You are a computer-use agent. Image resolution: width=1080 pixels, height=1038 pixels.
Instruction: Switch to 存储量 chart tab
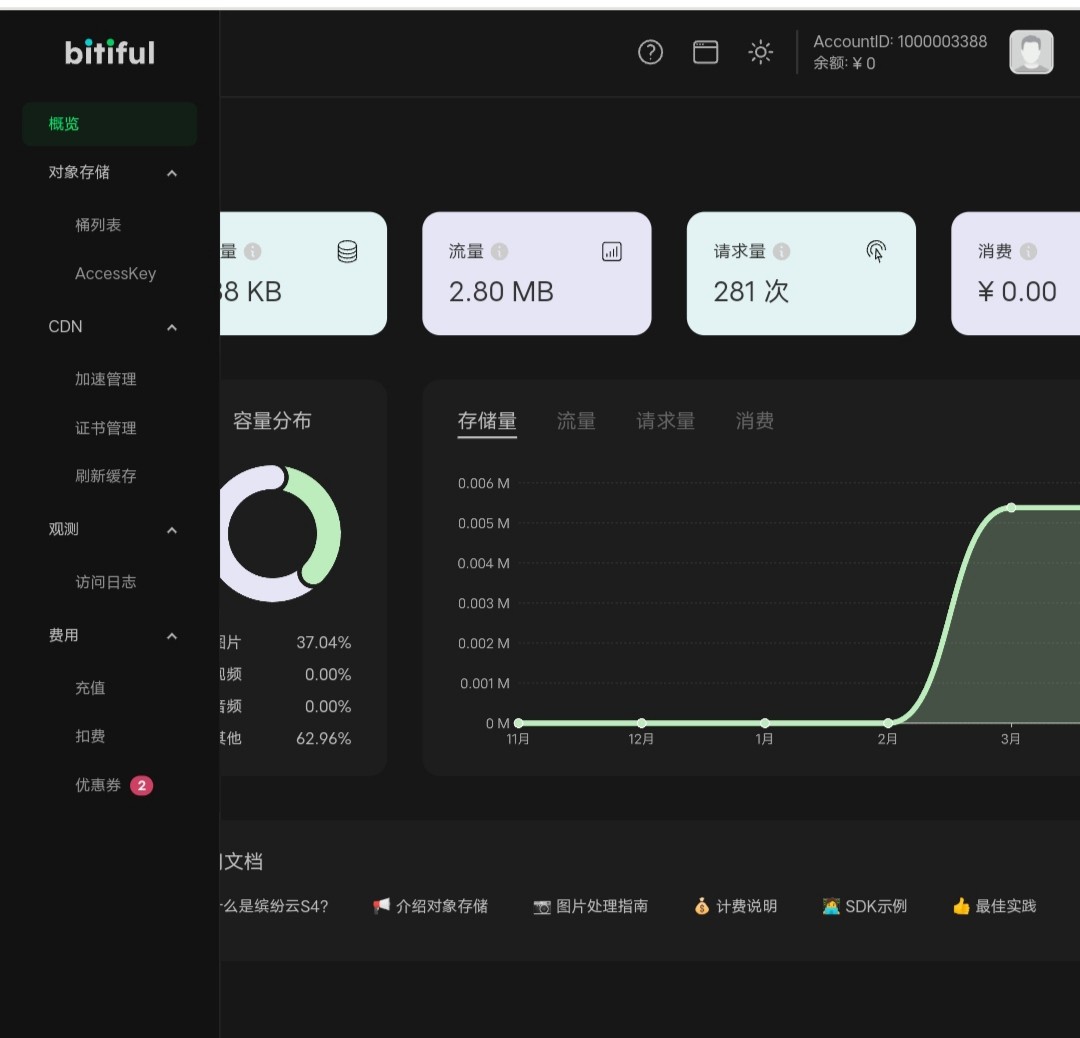pos(487,420)
